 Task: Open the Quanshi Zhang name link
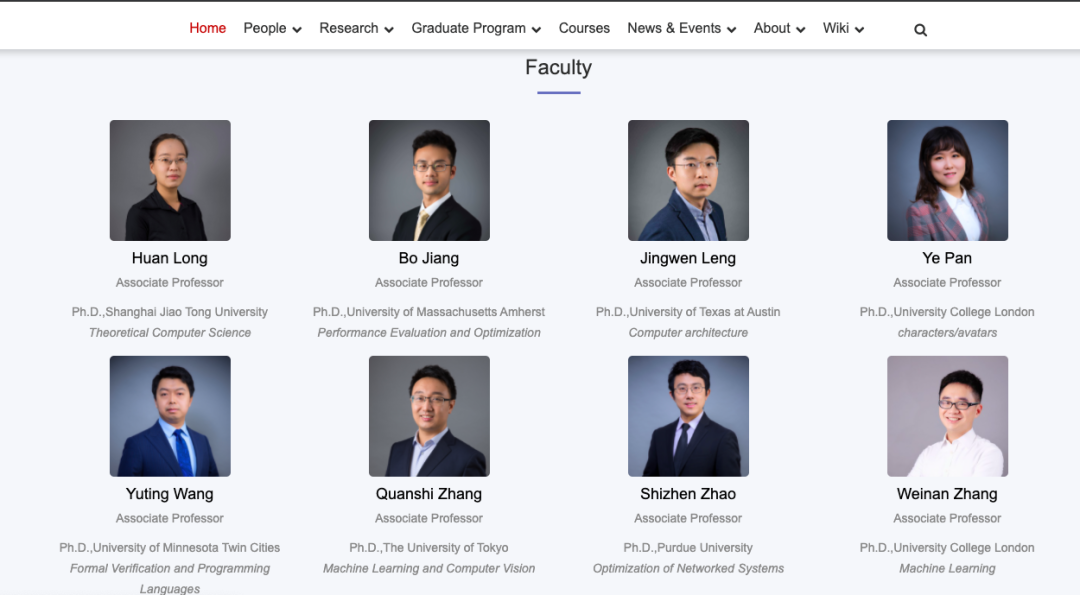point(428,494)
